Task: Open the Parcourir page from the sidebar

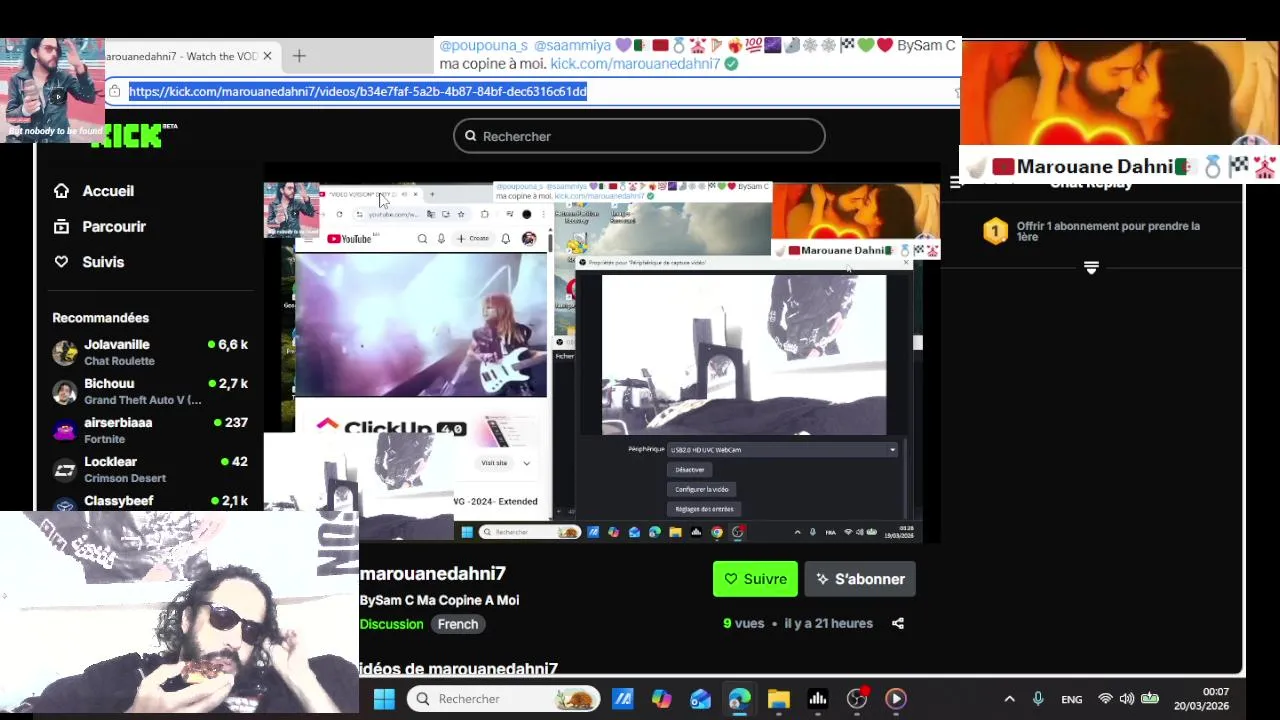Action: [100, 227]
